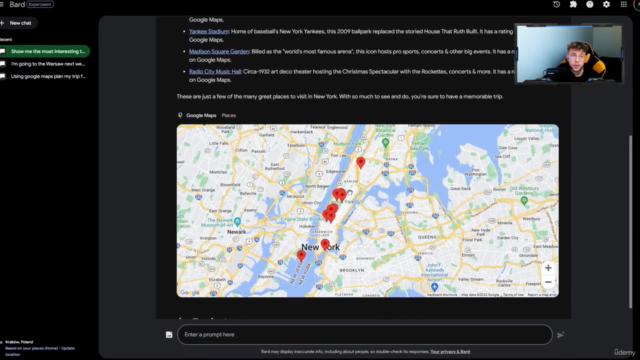640x360 pixels.
Task: Open the 'Using google maps plan my trip' chat
Action: click(44, 76)
